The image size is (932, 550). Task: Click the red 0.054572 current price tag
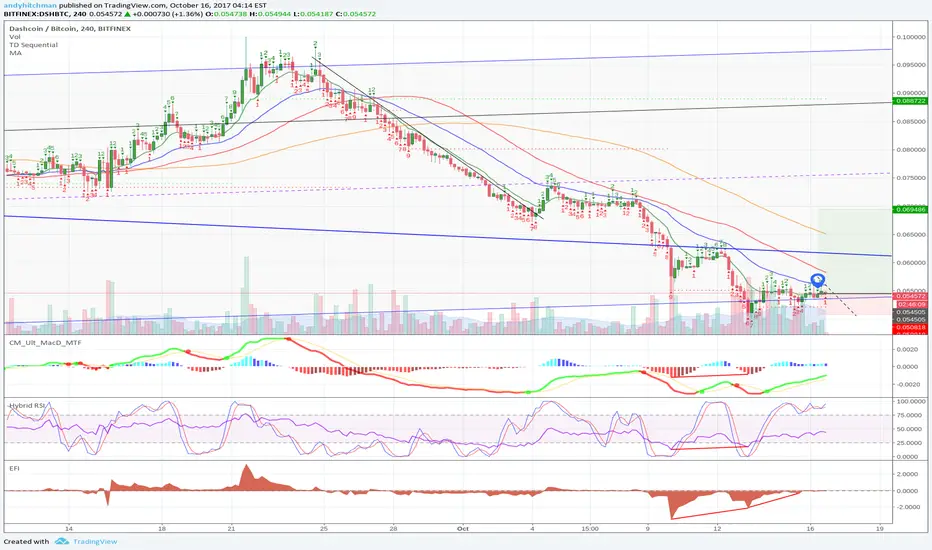click(x=910, y=296)
